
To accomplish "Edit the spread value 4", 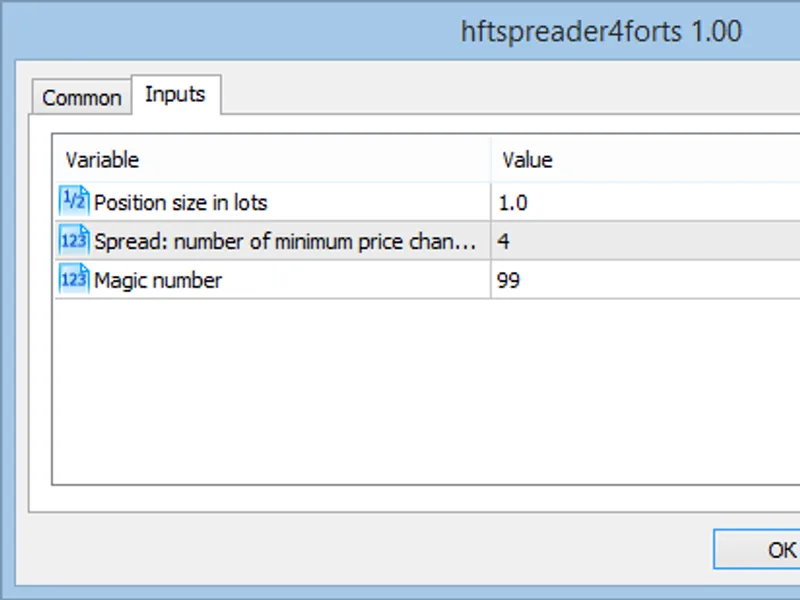I will [645, 241].
